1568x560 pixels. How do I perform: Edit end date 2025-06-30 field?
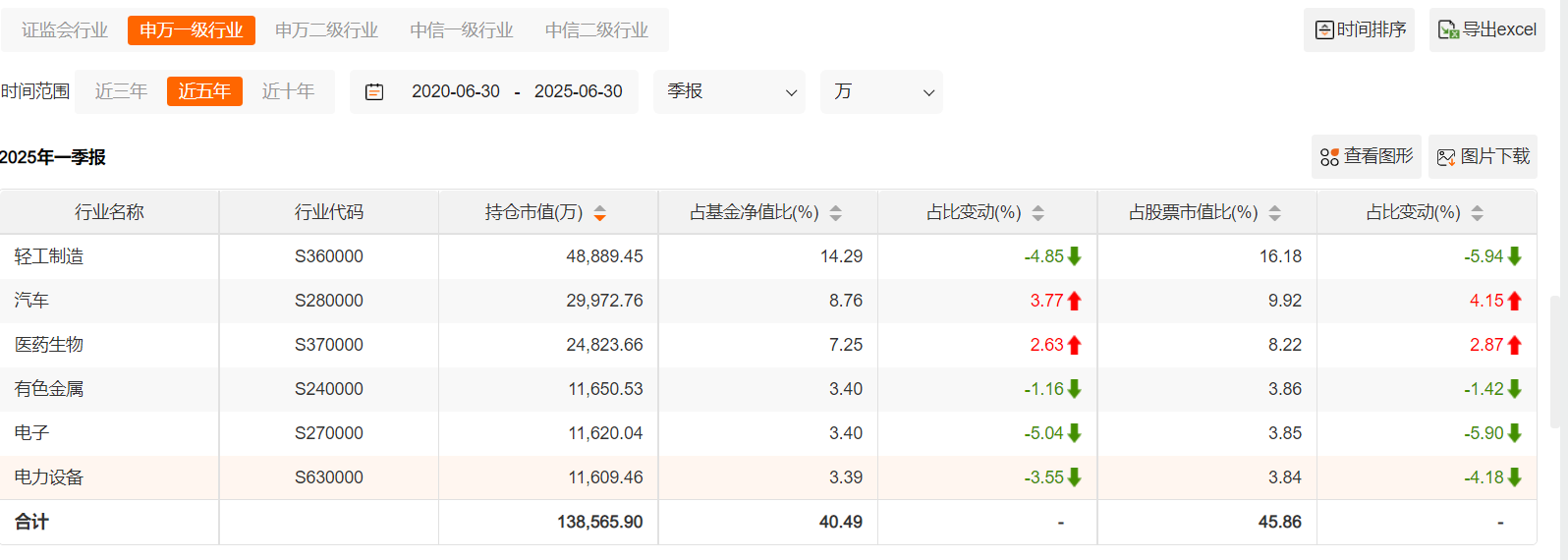click(579, 91)
